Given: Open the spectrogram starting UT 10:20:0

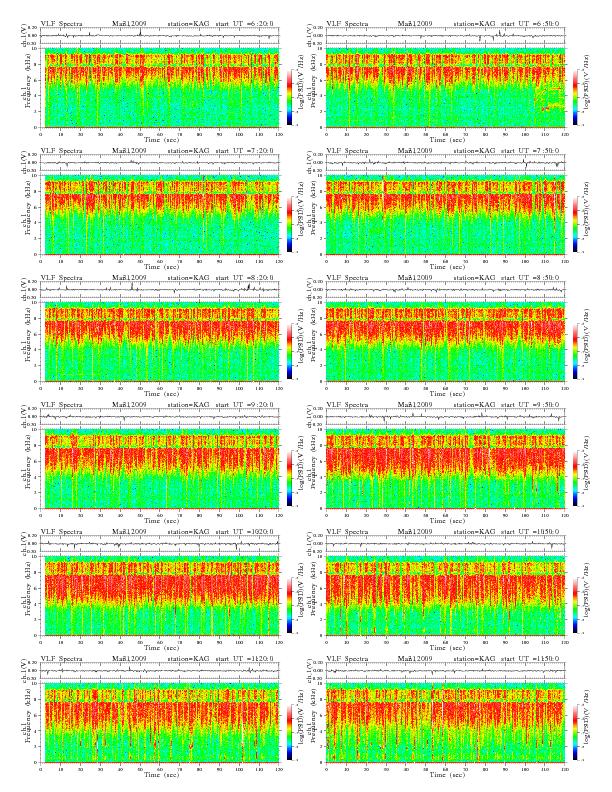Looking at the screenshot, I should [x=160, y=596].
